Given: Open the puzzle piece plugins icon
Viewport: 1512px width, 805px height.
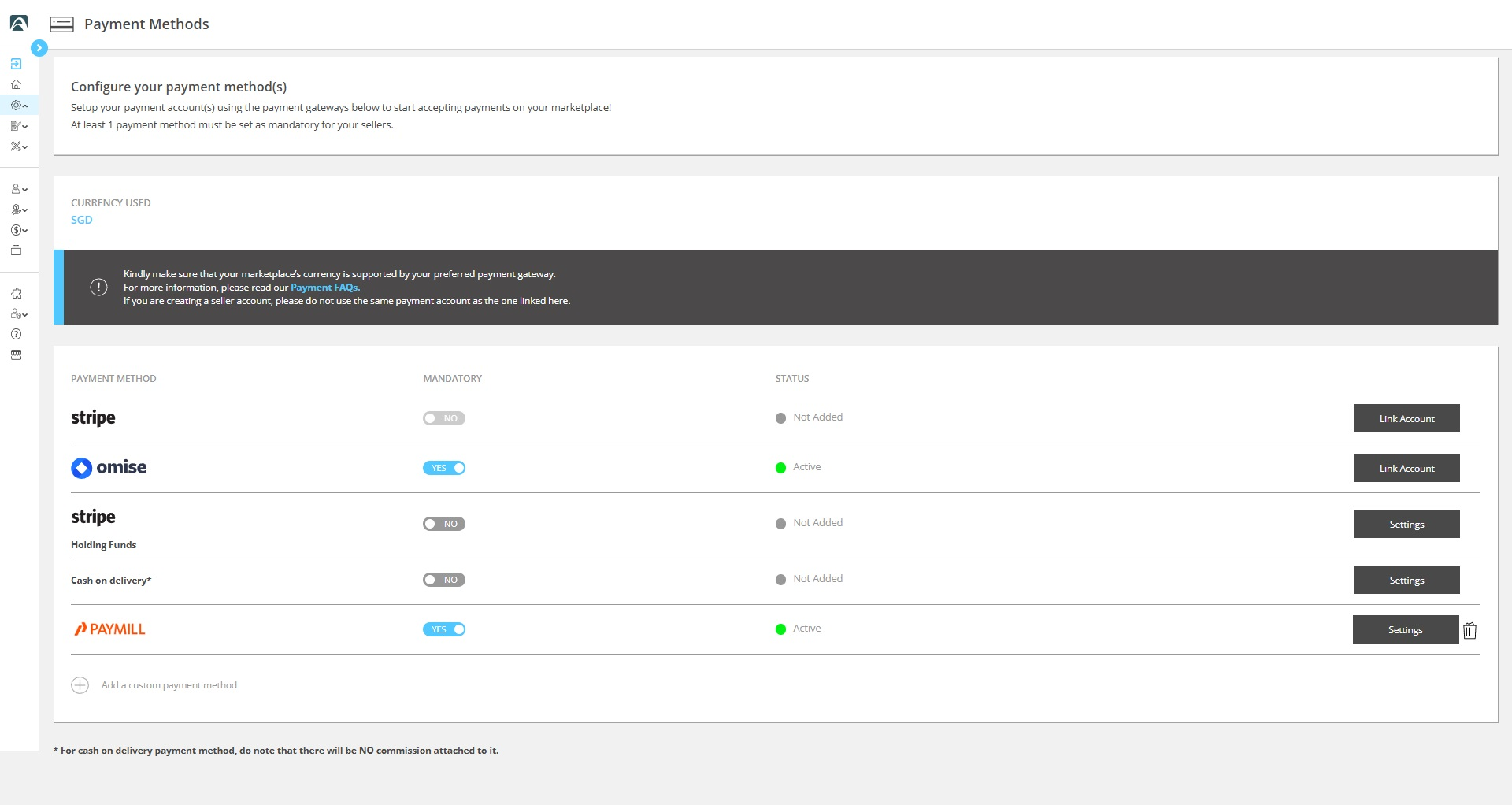Looking at the screenshot, I should (x=16, y=293).
